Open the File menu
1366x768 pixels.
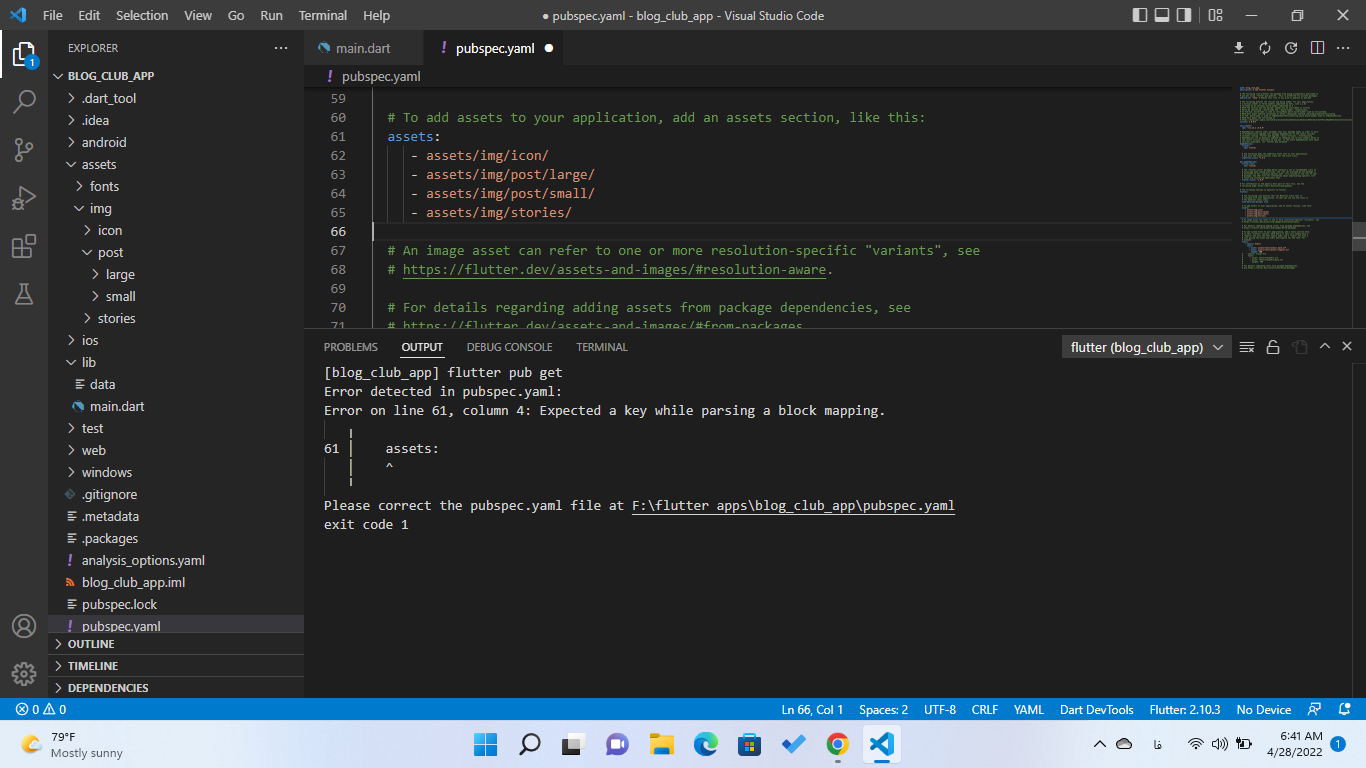[x=53, y=15]
